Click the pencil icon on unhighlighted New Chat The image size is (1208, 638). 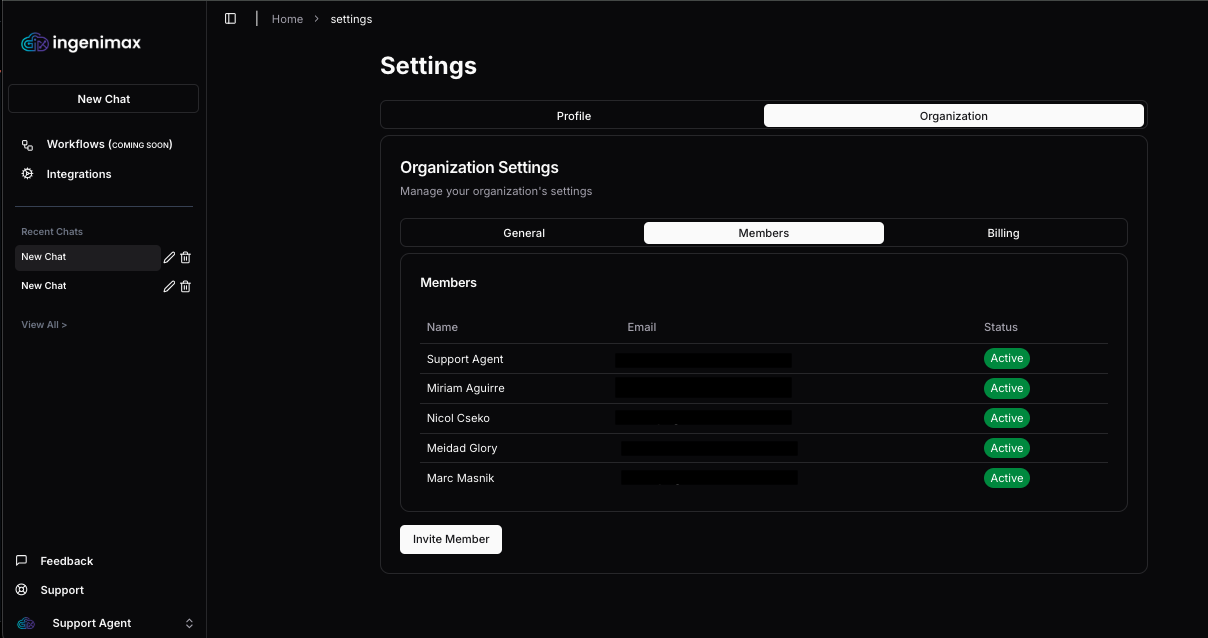click(170, 286)
